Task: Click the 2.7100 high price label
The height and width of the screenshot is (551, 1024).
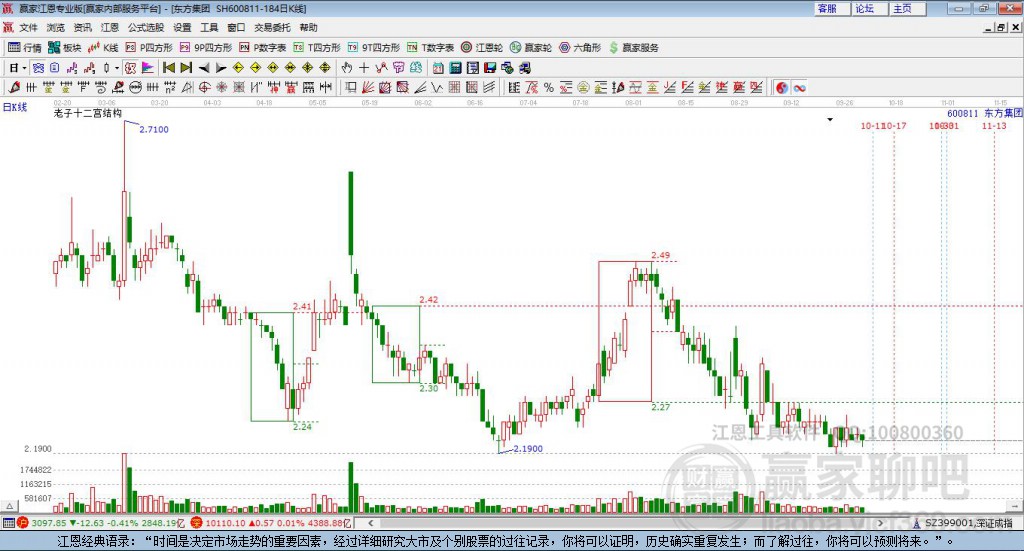Action: pyautogui.click(x=154, y=129)
